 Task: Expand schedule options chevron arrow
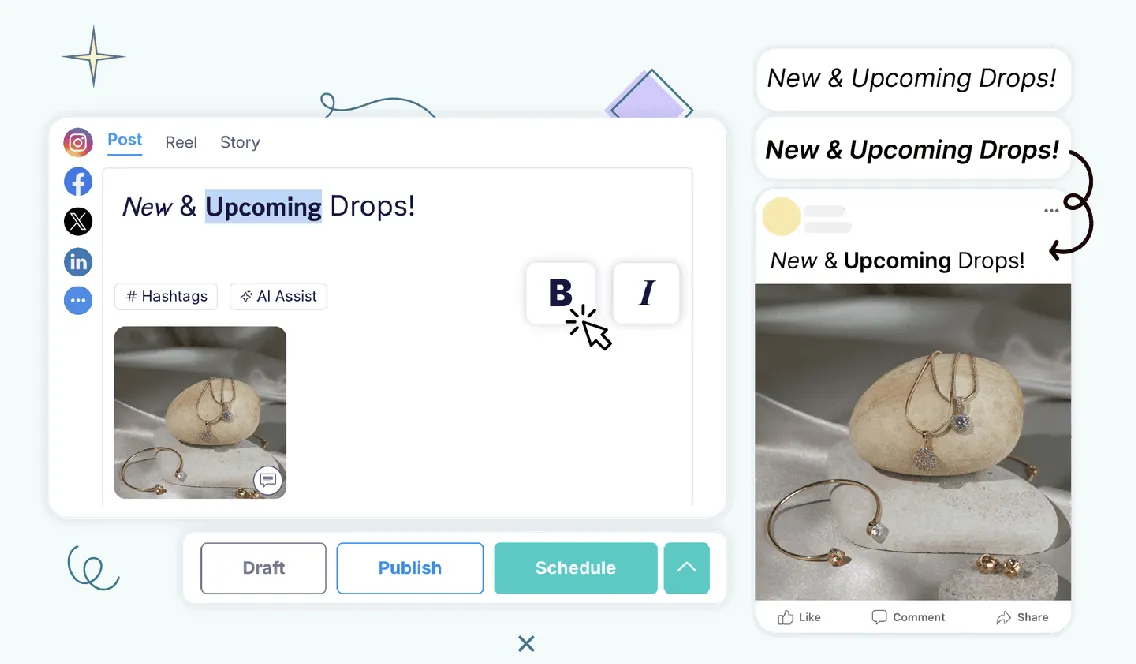coord(686,568)
